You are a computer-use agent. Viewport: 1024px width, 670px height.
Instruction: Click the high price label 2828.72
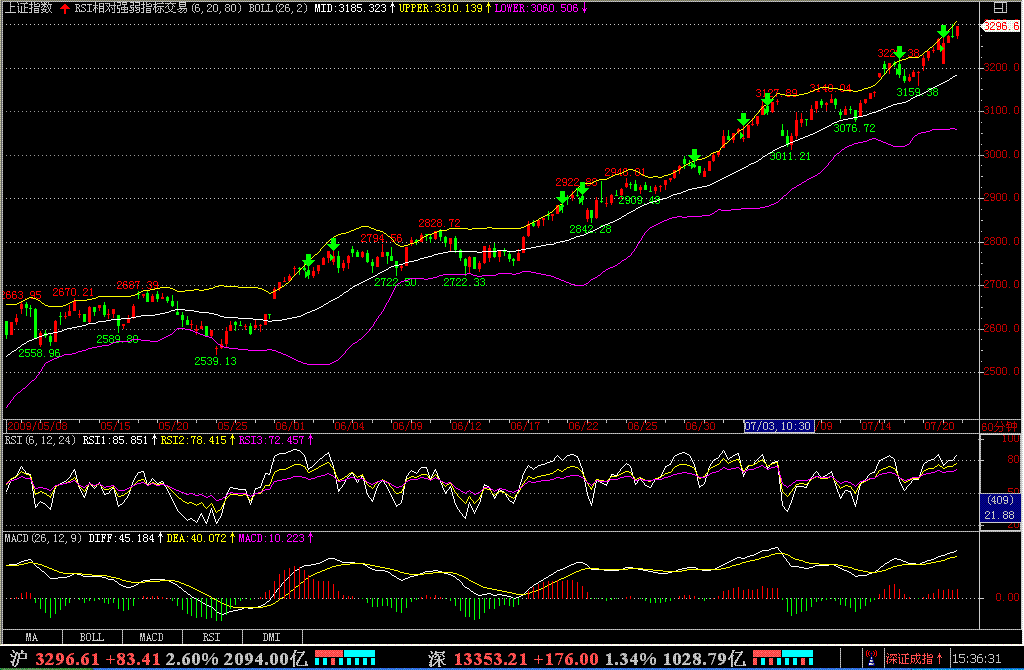440,223
